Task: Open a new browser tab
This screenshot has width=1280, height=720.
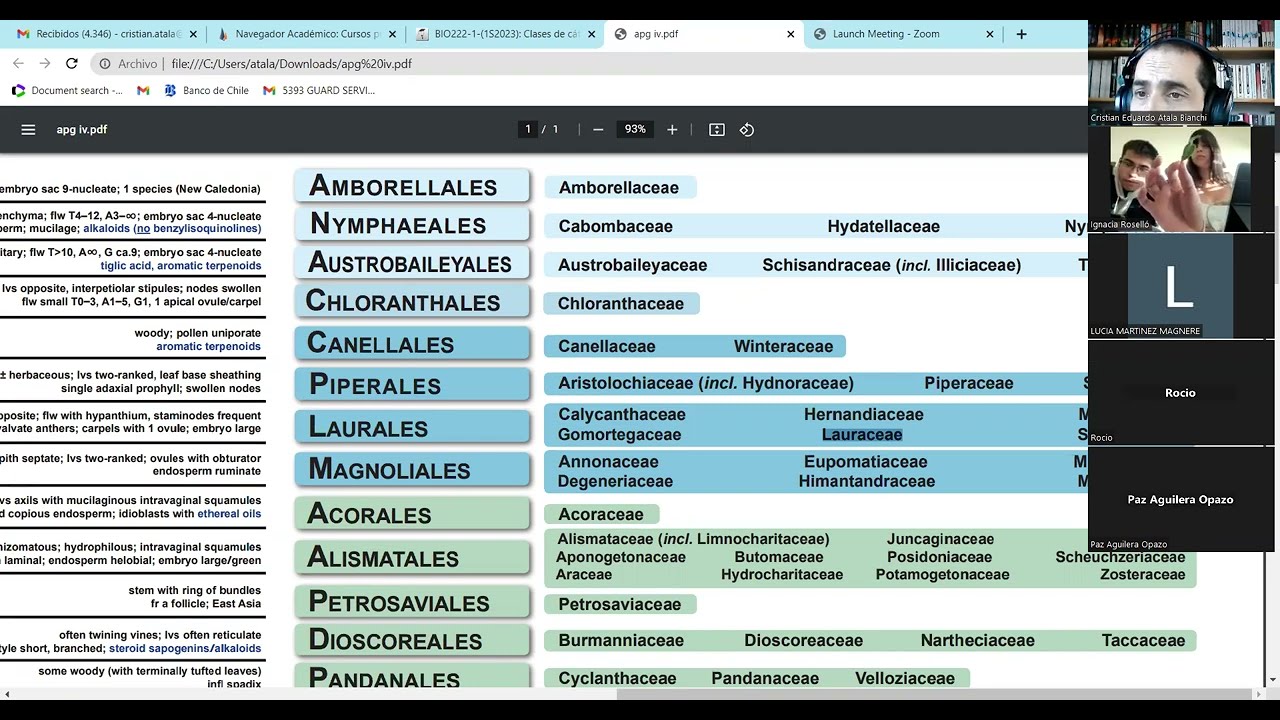Action: 1021,33
